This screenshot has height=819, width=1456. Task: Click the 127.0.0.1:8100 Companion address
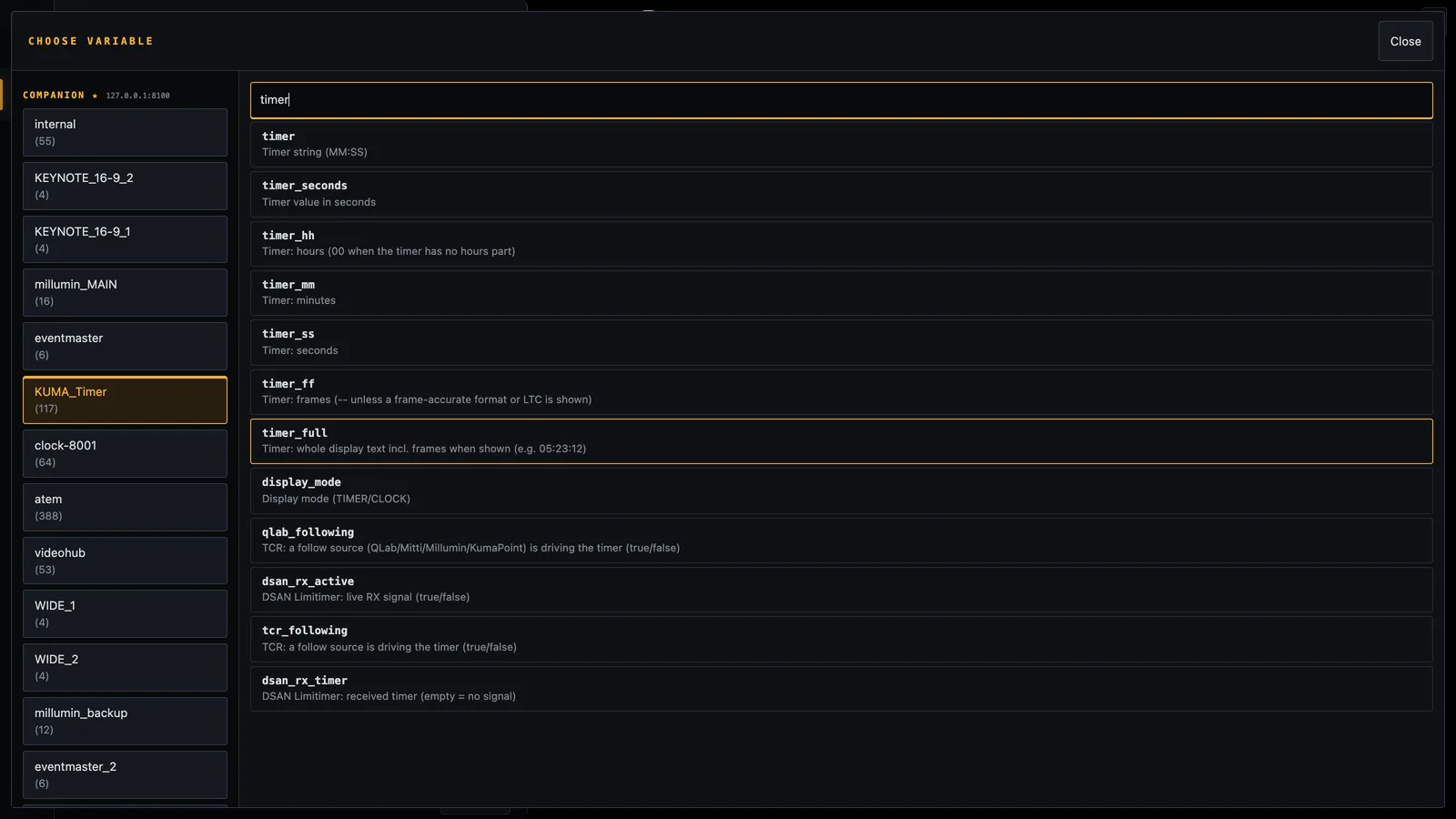(137, 96)
